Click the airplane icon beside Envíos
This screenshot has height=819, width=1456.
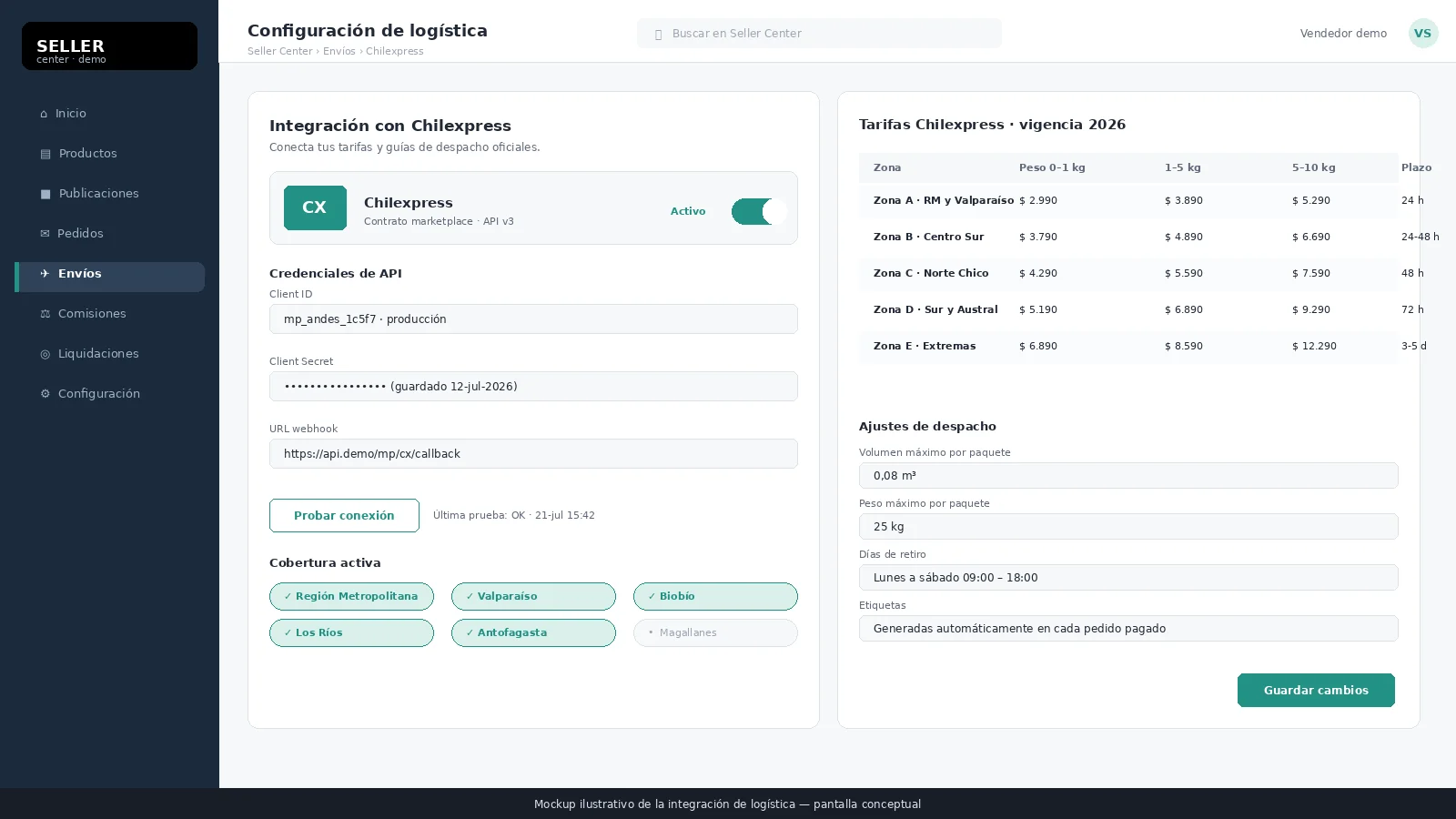pos(45,274)
